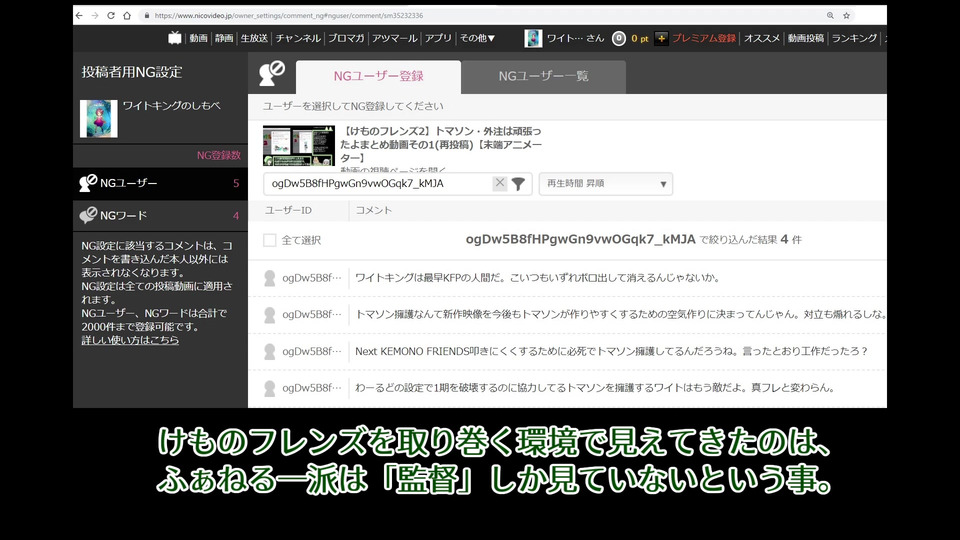This screenshot has width=960, height=540.
Task: Open the browser home page icon
Action: click(127, 15)
